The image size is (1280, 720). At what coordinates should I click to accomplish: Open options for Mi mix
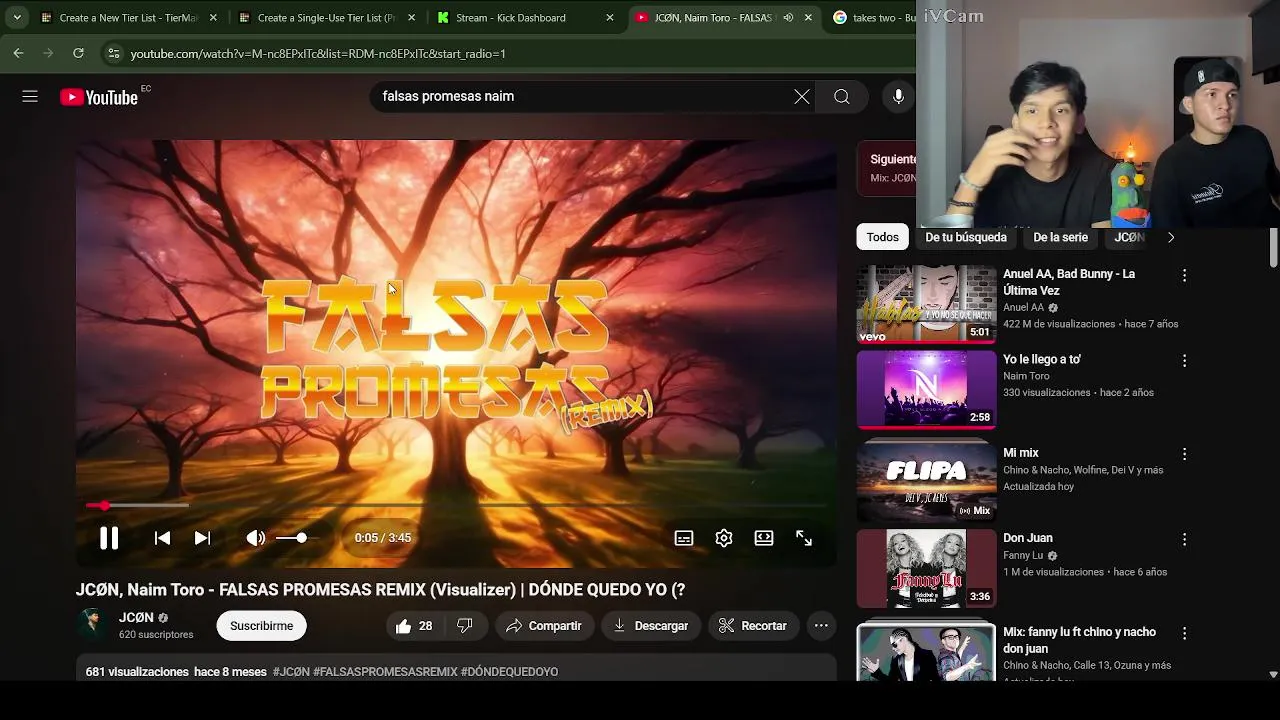(x=1184, y=454)
